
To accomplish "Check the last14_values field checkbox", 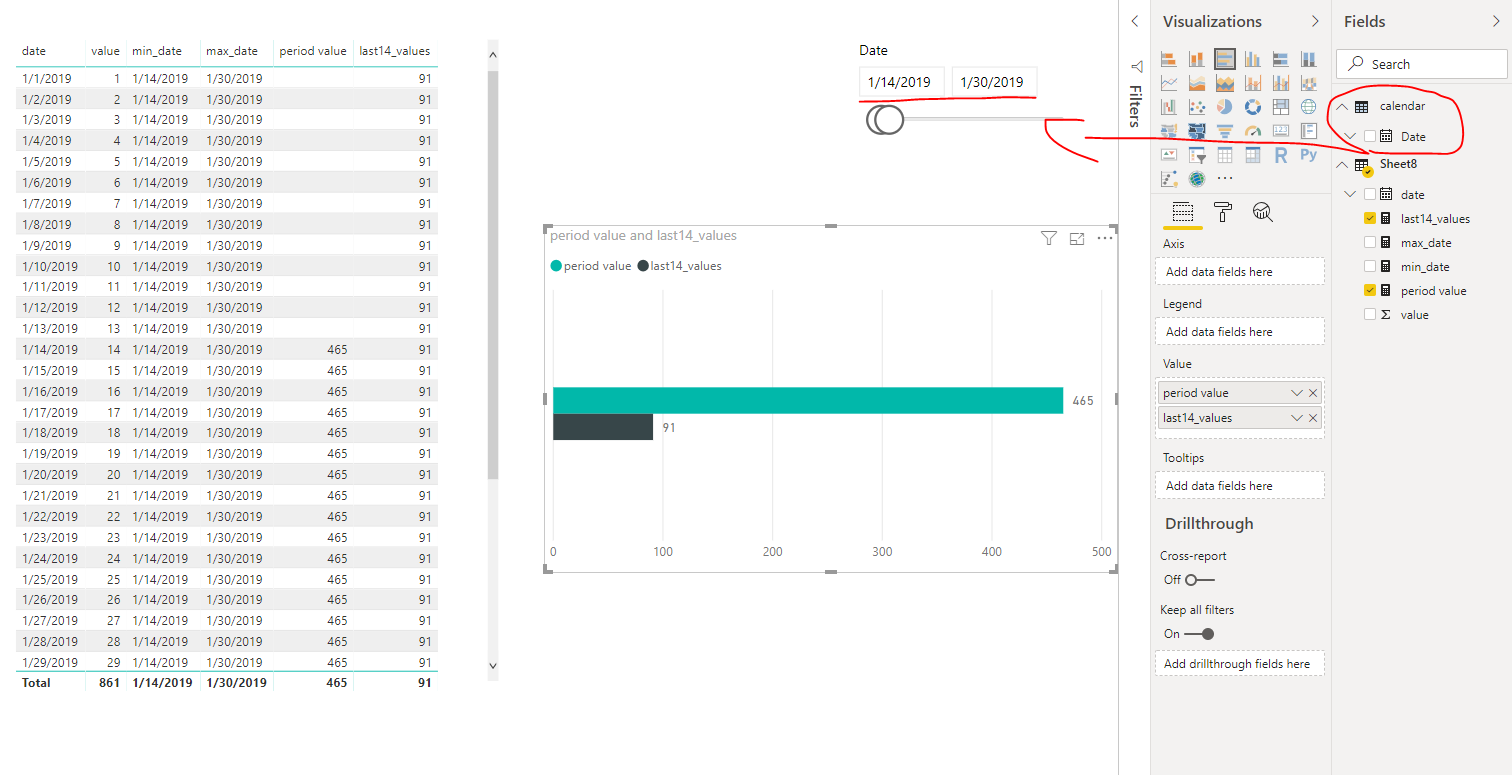I will point(1370,218).
